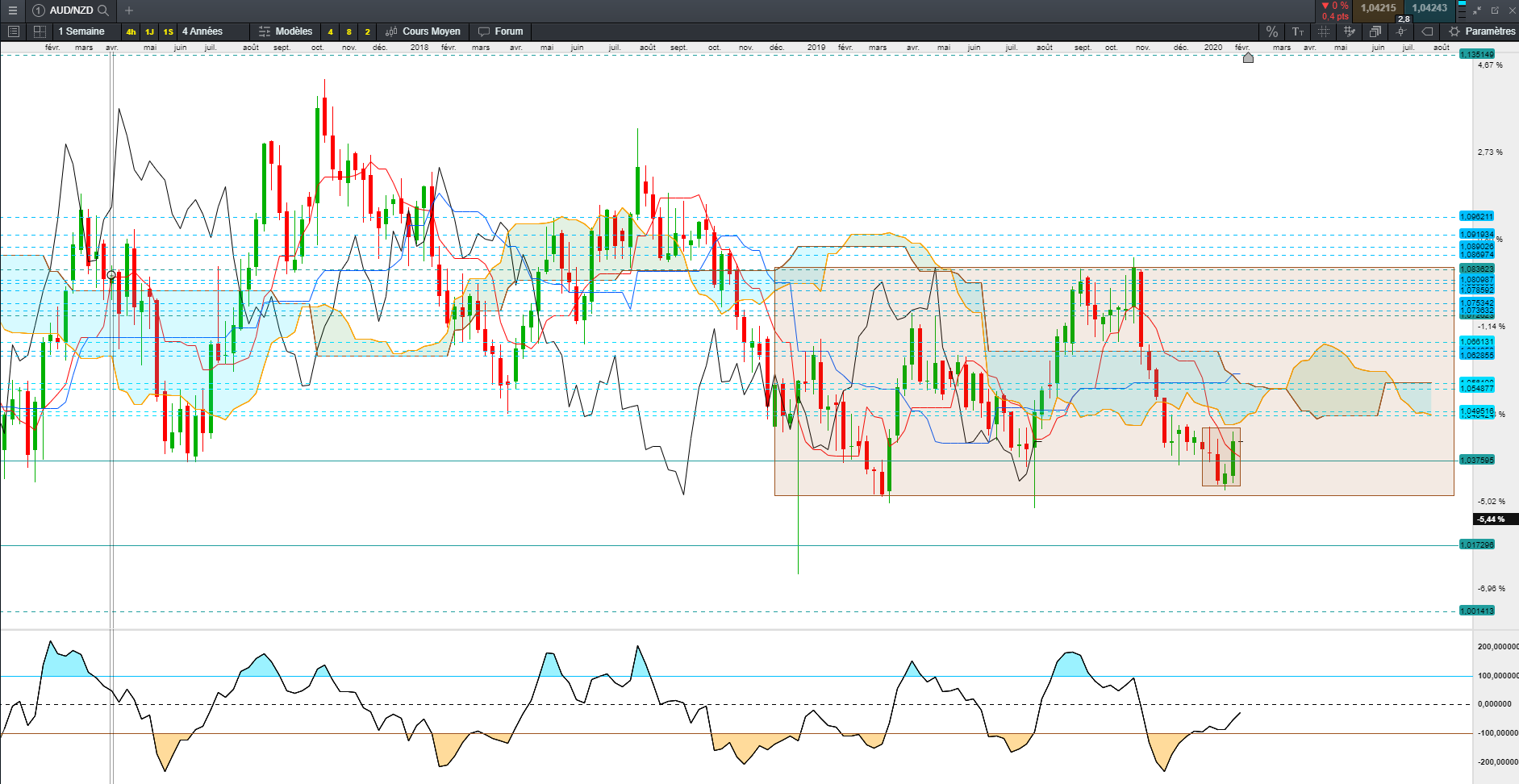Click the 4,67 % scale label
The image size is (1519, 784).
click(x=1490, y=65)
